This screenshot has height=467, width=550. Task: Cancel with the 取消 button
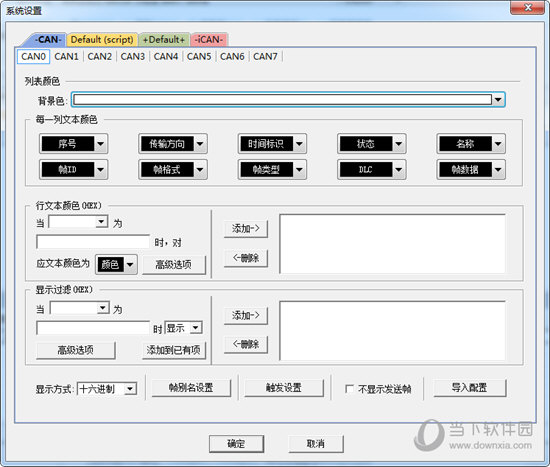316,444
